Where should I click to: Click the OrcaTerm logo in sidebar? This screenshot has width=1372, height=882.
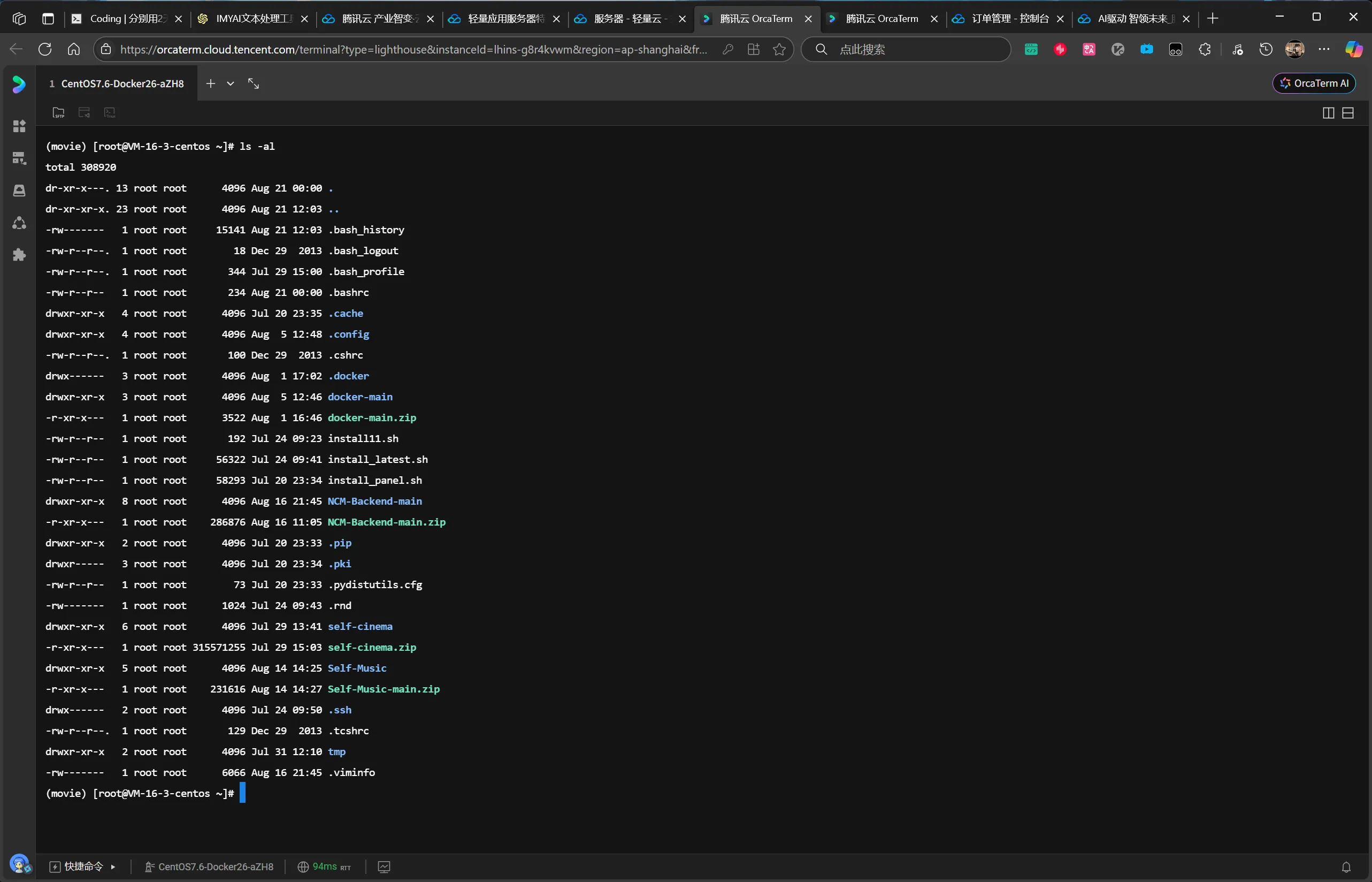click(19, 84)
